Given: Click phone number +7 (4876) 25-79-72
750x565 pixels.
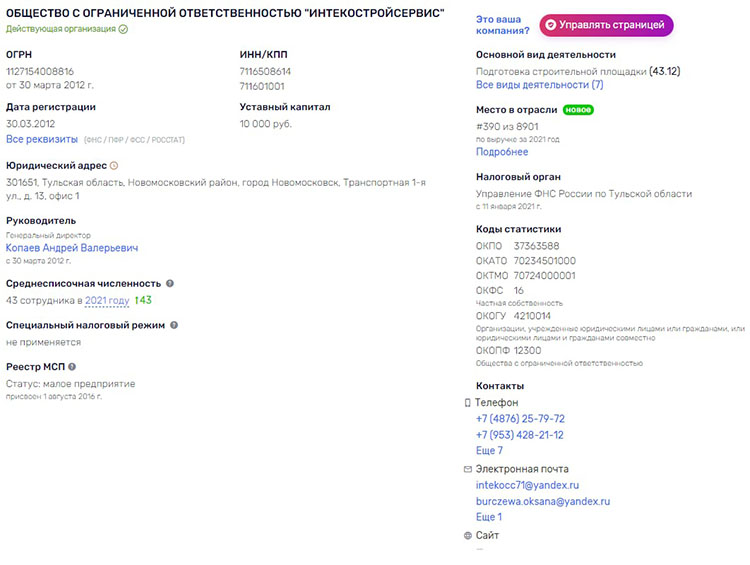Looking at the screenshot, I should coord(520,419).
